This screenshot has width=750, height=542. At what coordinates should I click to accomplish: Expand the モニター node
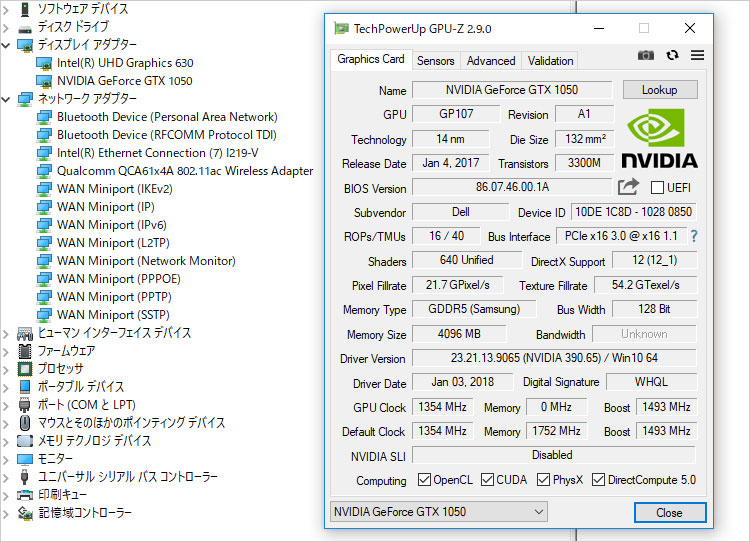pos(6,459)
